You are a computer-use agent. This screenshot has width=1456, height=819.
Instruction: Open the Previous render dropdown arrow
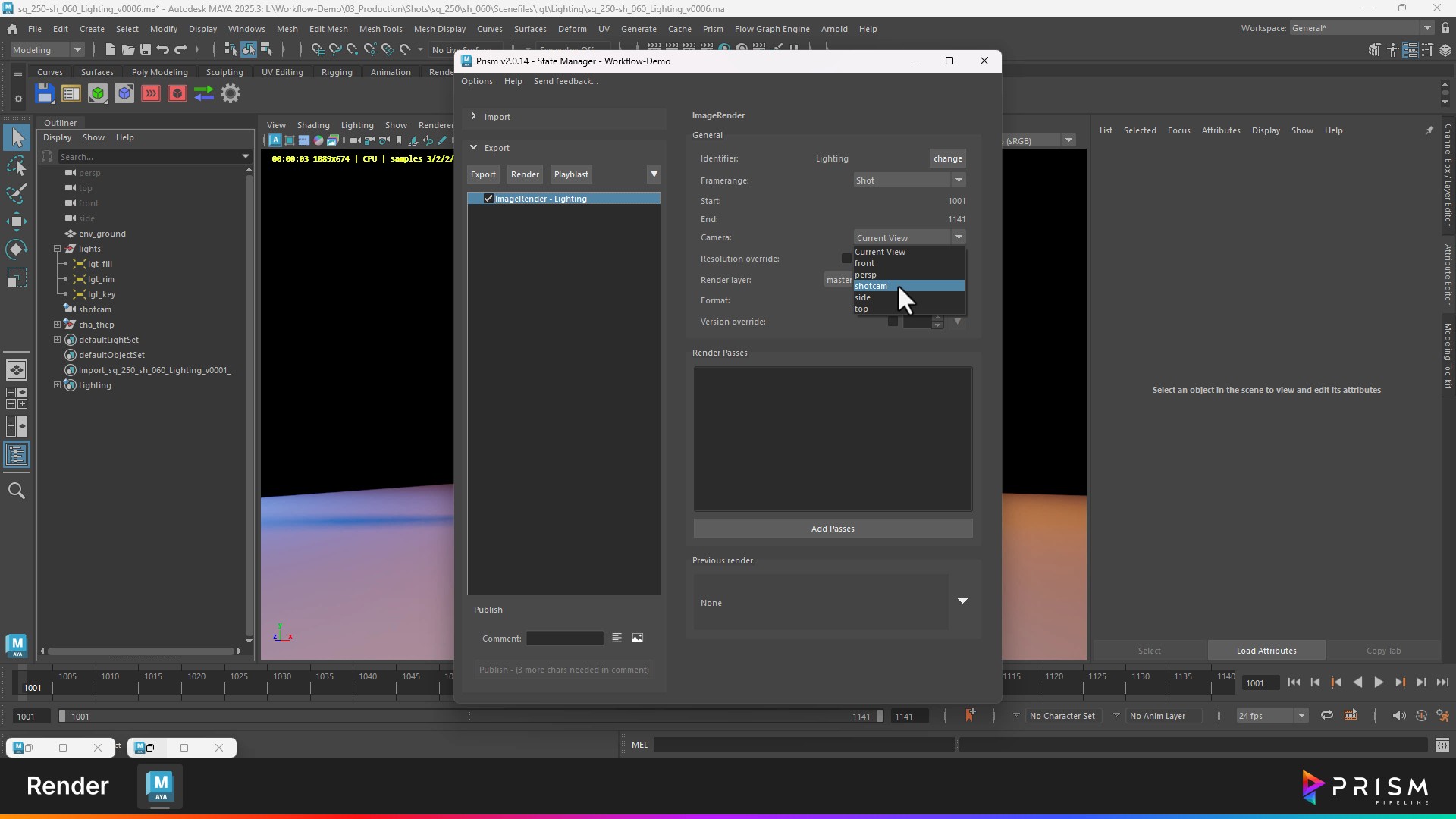click(962, 601)
